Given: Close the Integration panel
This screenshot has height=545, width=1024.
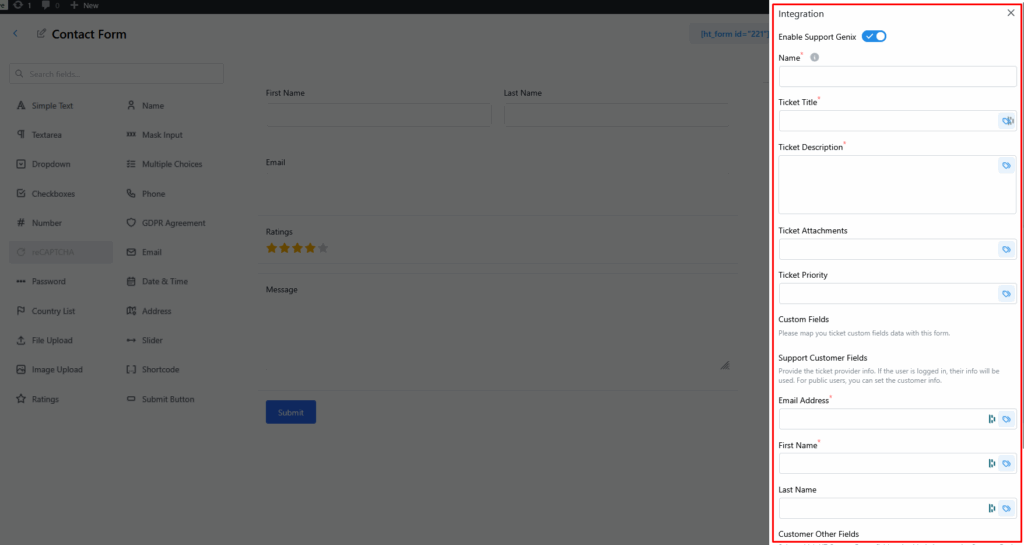Looking at the screenshot, I should tap(1010, 13).
